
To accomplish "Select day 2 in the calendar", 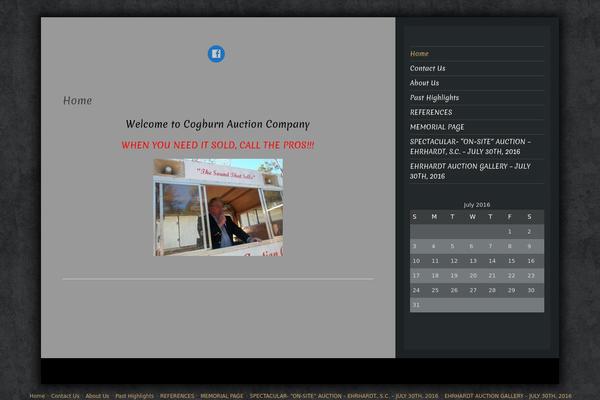I will (x=529, y=232).
